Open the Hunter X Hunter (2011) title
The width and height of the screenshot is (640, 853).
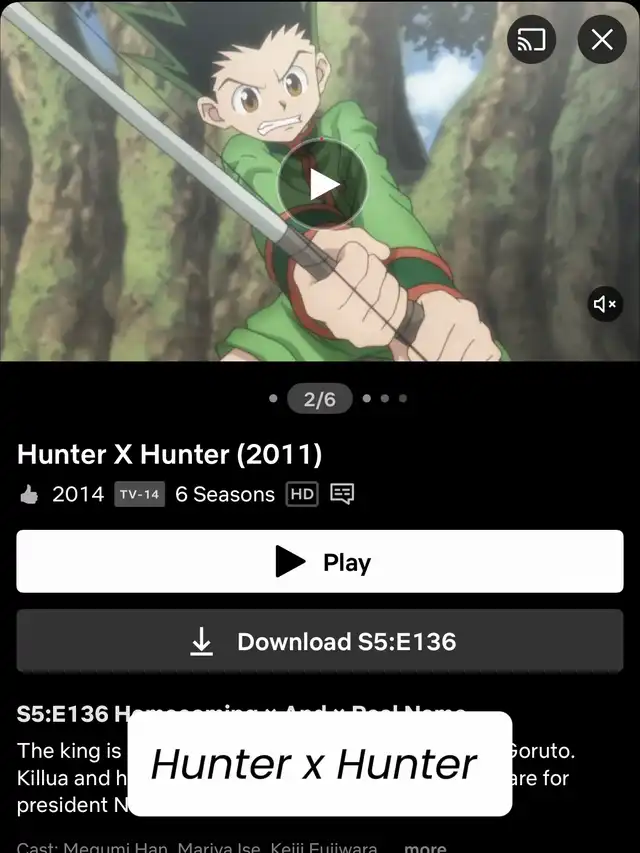[x=169, y=454]
